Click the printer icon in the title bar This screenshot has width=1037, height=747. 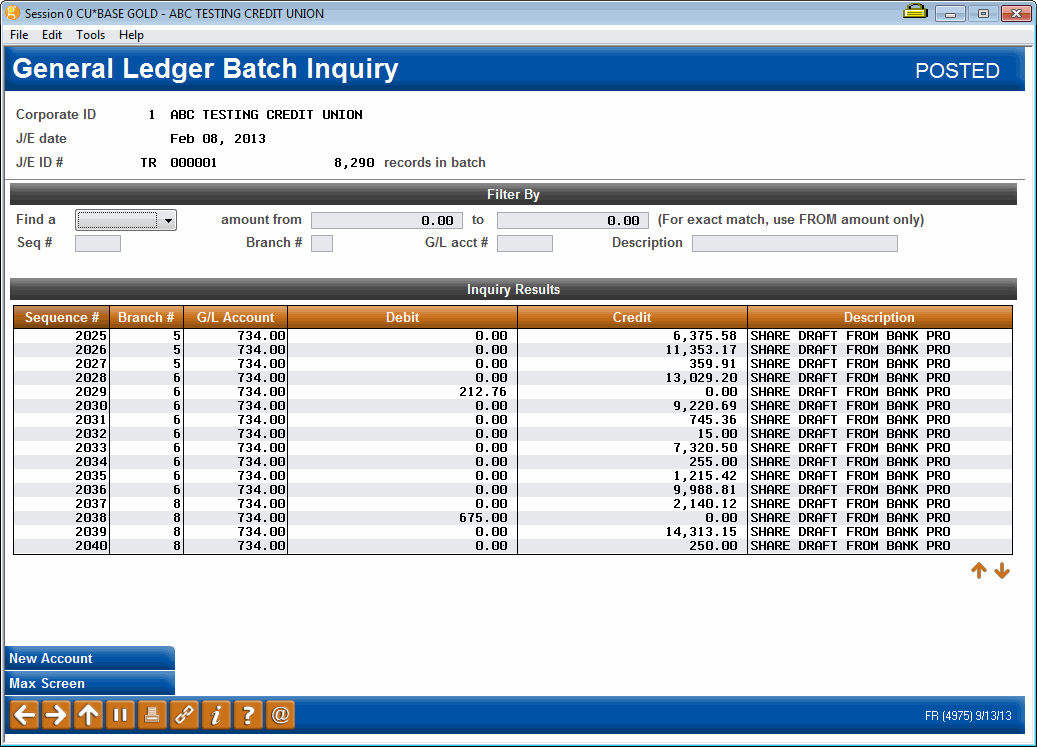[915, 12]
